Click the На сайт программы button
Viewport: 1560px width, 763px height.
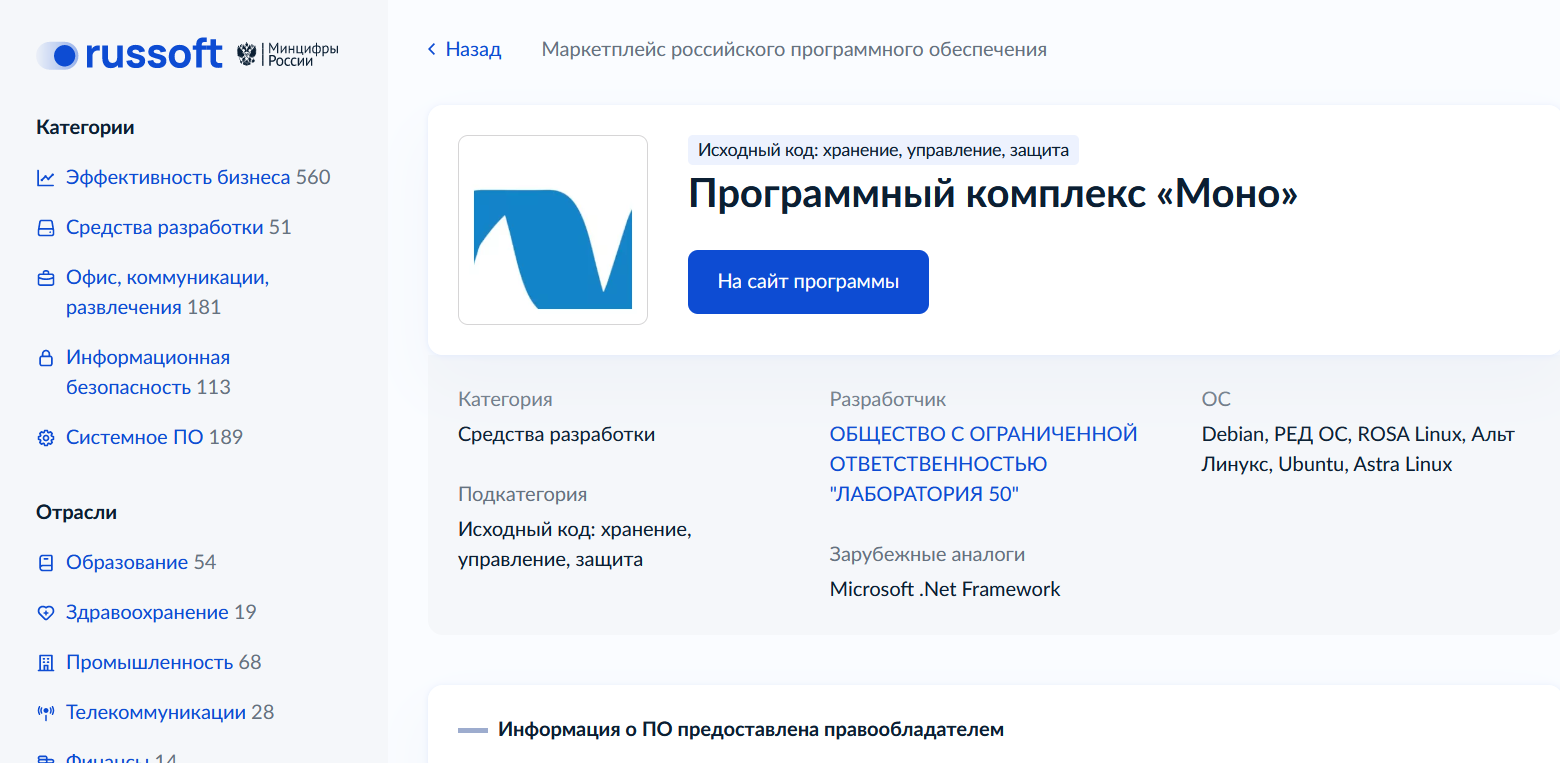[x=808, y=282]
